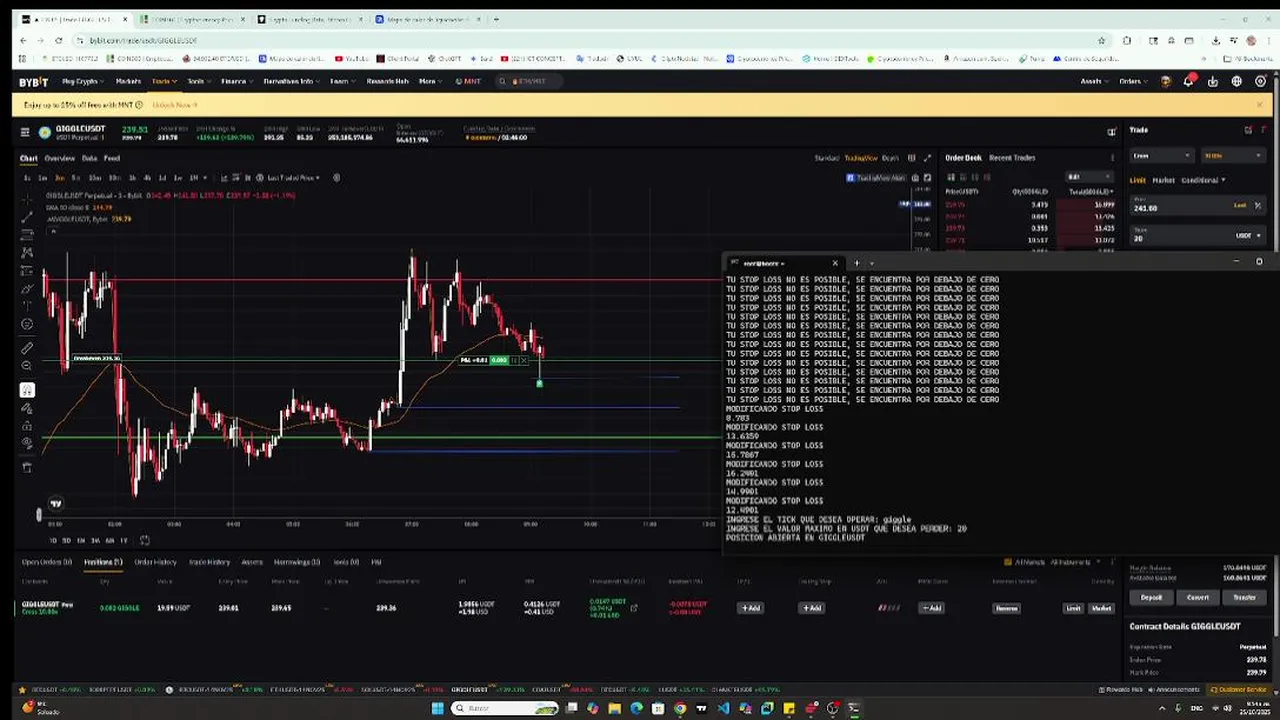This screenshot has height=720, width=1280.
Task: Select order book both-sides view icon
Action: pos(950,177)
